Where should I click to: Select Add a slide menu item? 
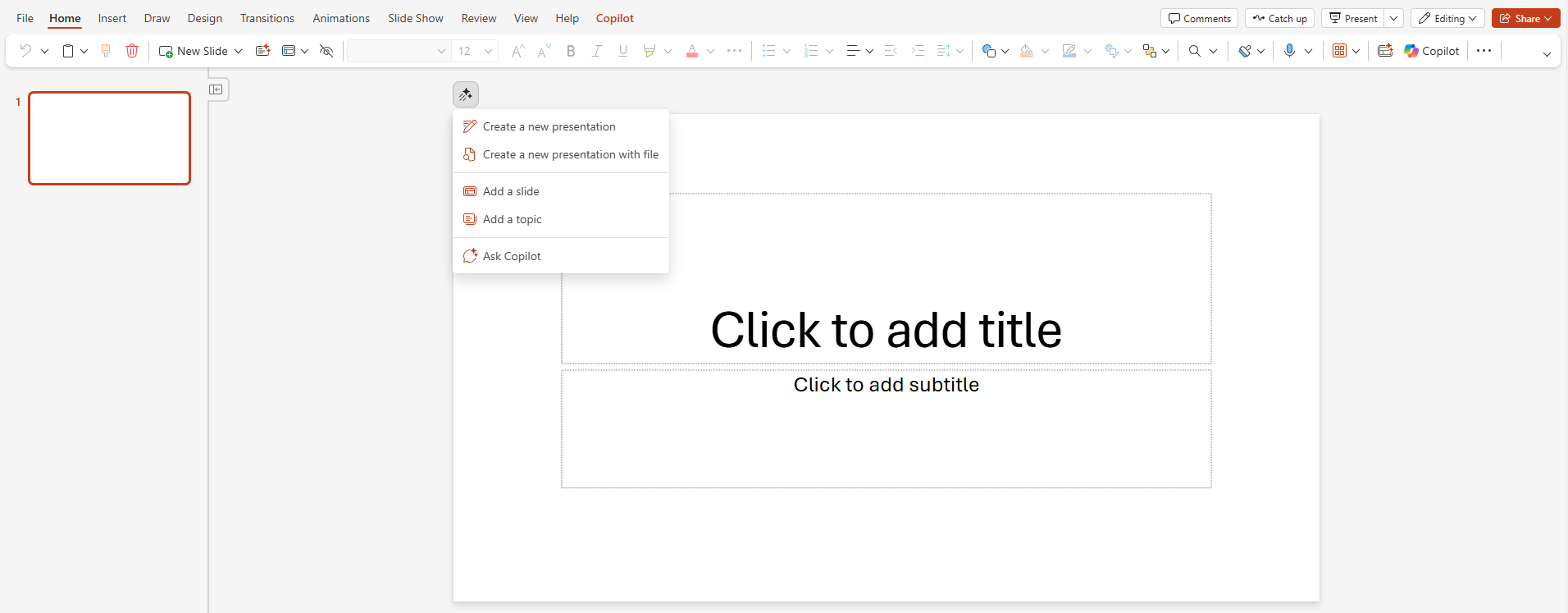pyautogui.click(x=561, y=191)
